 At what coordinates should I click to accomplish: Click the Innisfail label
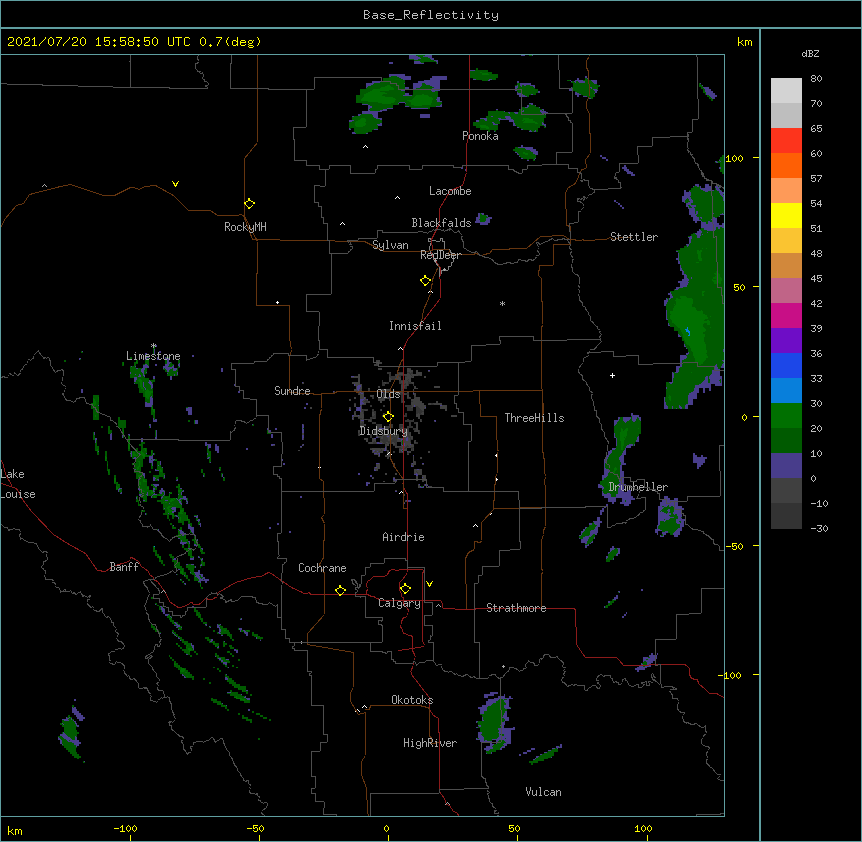415,326
